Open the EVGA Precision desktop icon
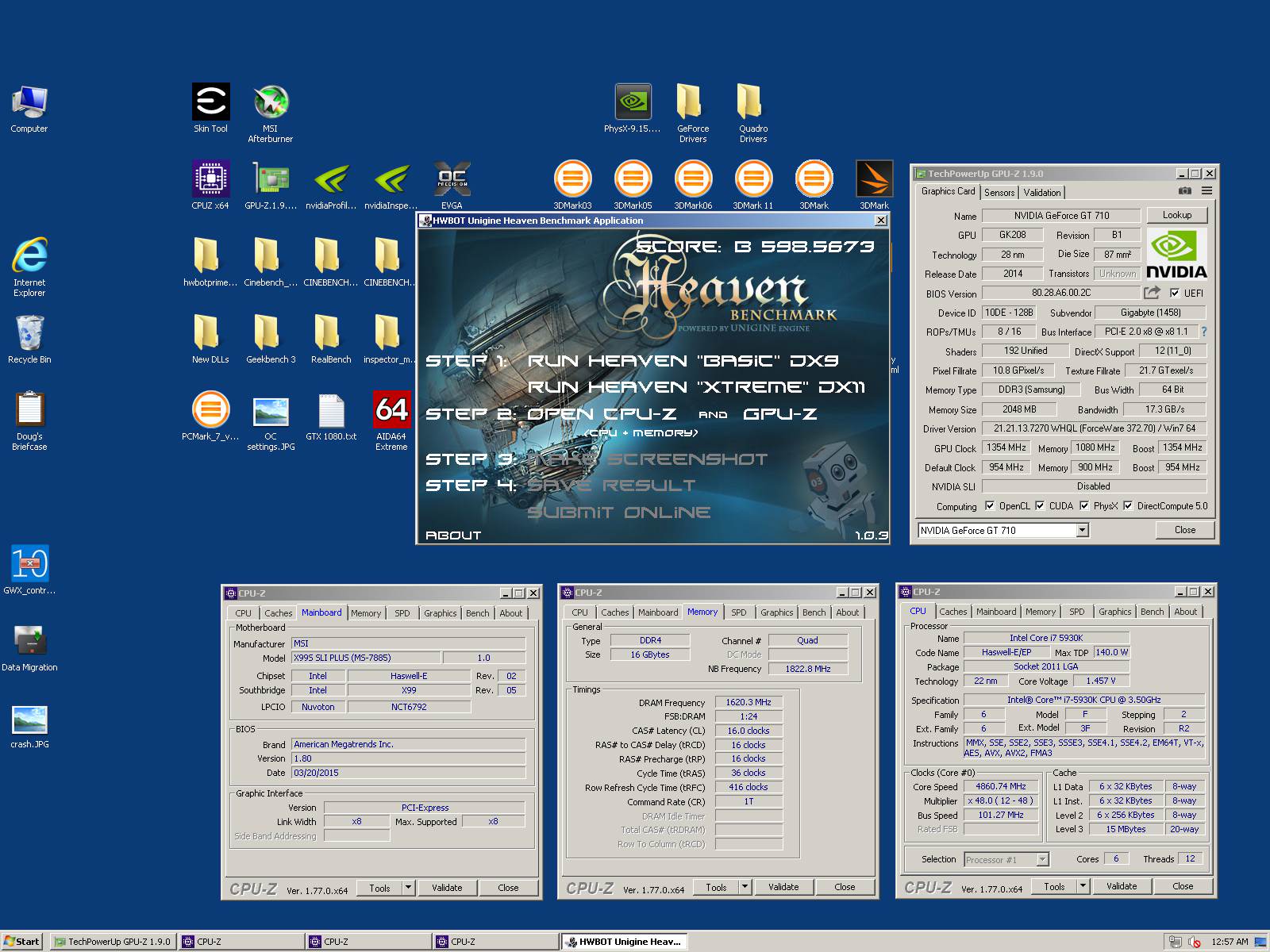The width and height of the screenshot is (1270, 952). tap(452, 185)
